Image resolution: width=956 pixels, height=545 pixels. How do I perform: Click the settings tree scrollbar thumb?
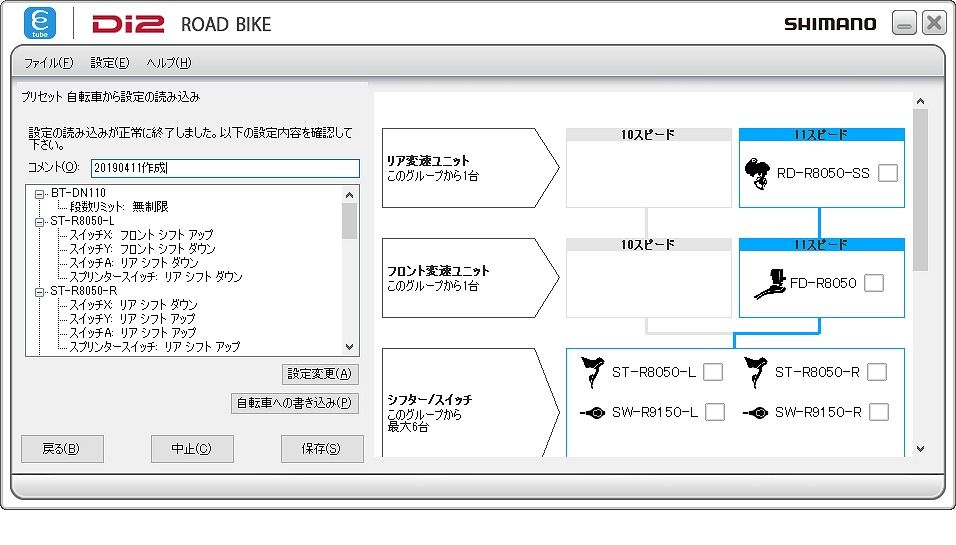pyautogui.click(x=349, y=221)
